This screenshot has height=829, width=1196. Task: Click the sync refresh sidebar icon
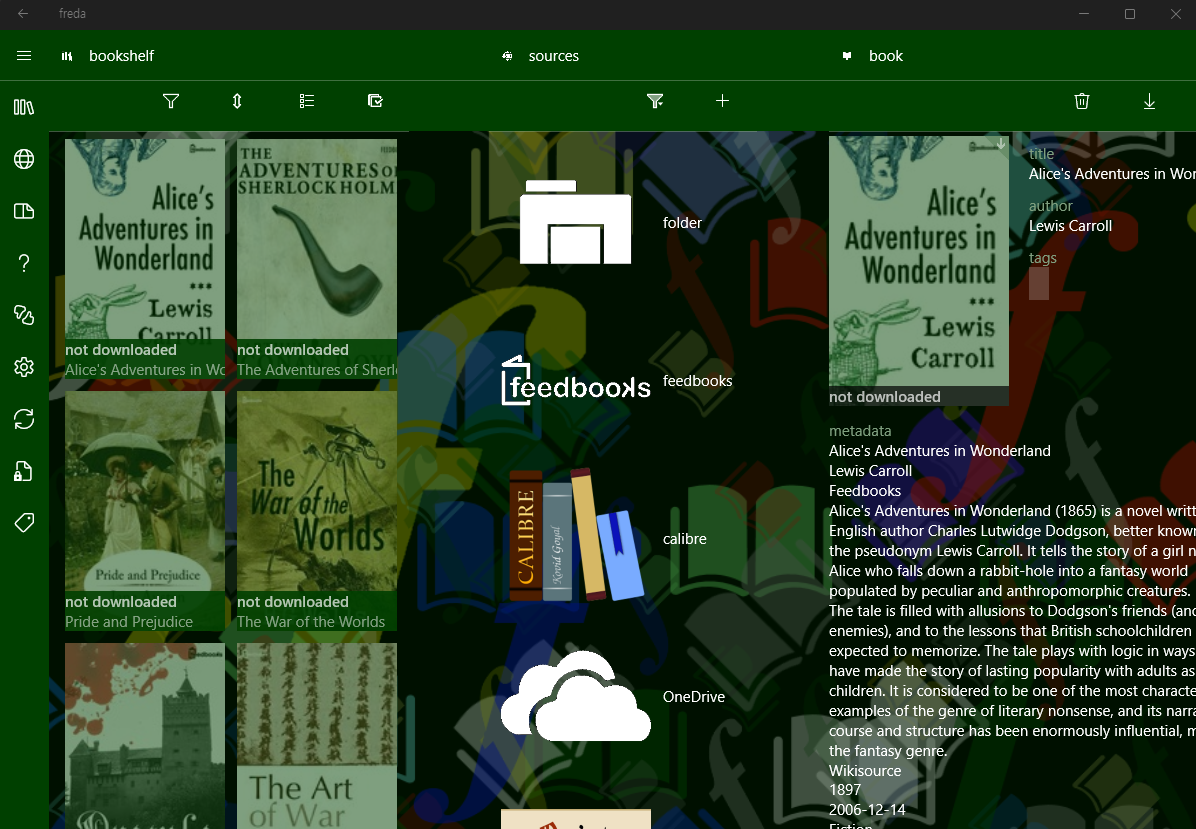[x=24, y=419]
